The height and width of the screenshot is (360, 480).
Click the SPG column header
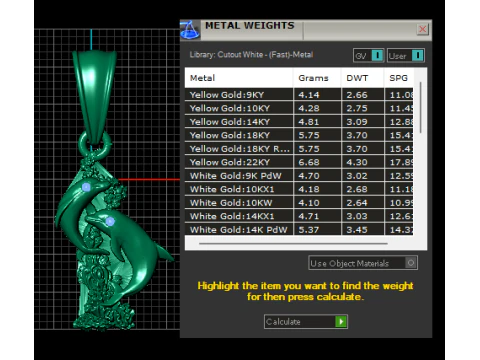pyautogui.click(x=399, y=78)
